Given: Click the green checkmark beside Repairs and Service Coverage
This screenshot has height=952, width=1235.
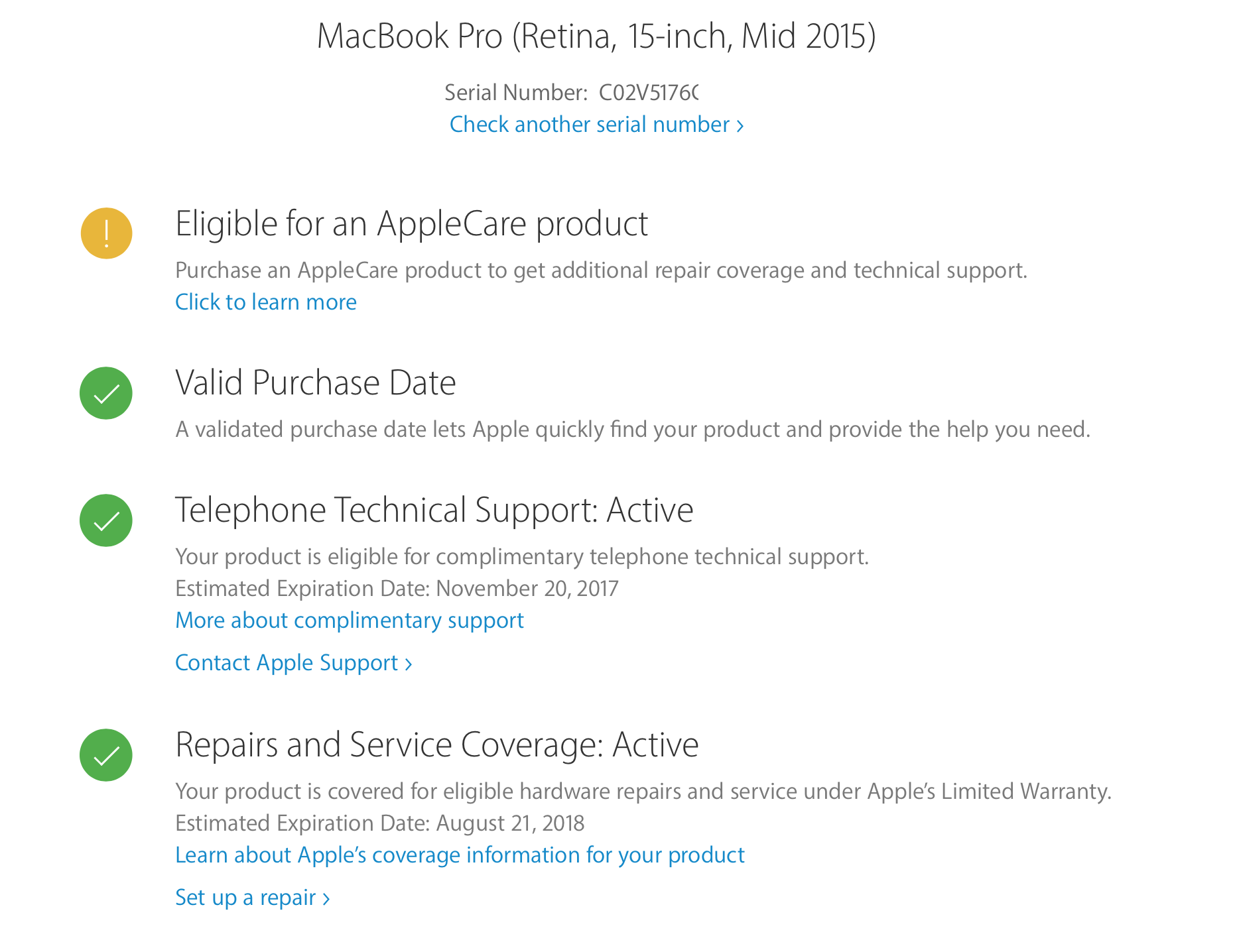Looking at the screenshot, I should (106, 755).
